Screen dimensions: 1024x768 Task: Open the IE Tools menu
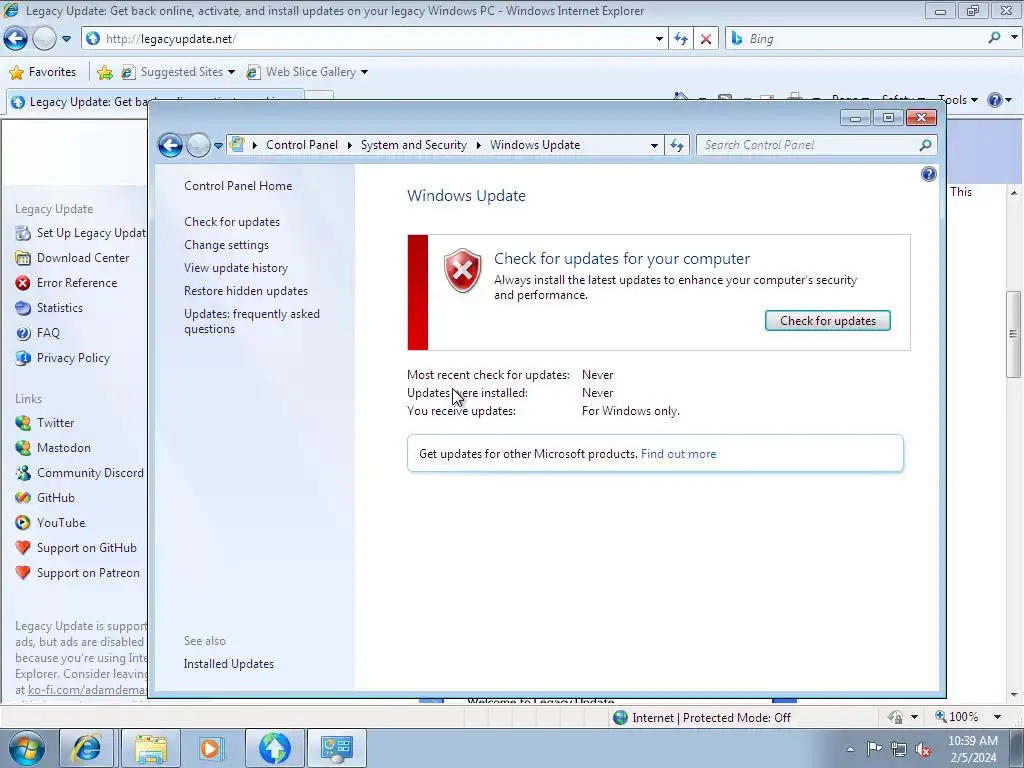coord(957,100)
